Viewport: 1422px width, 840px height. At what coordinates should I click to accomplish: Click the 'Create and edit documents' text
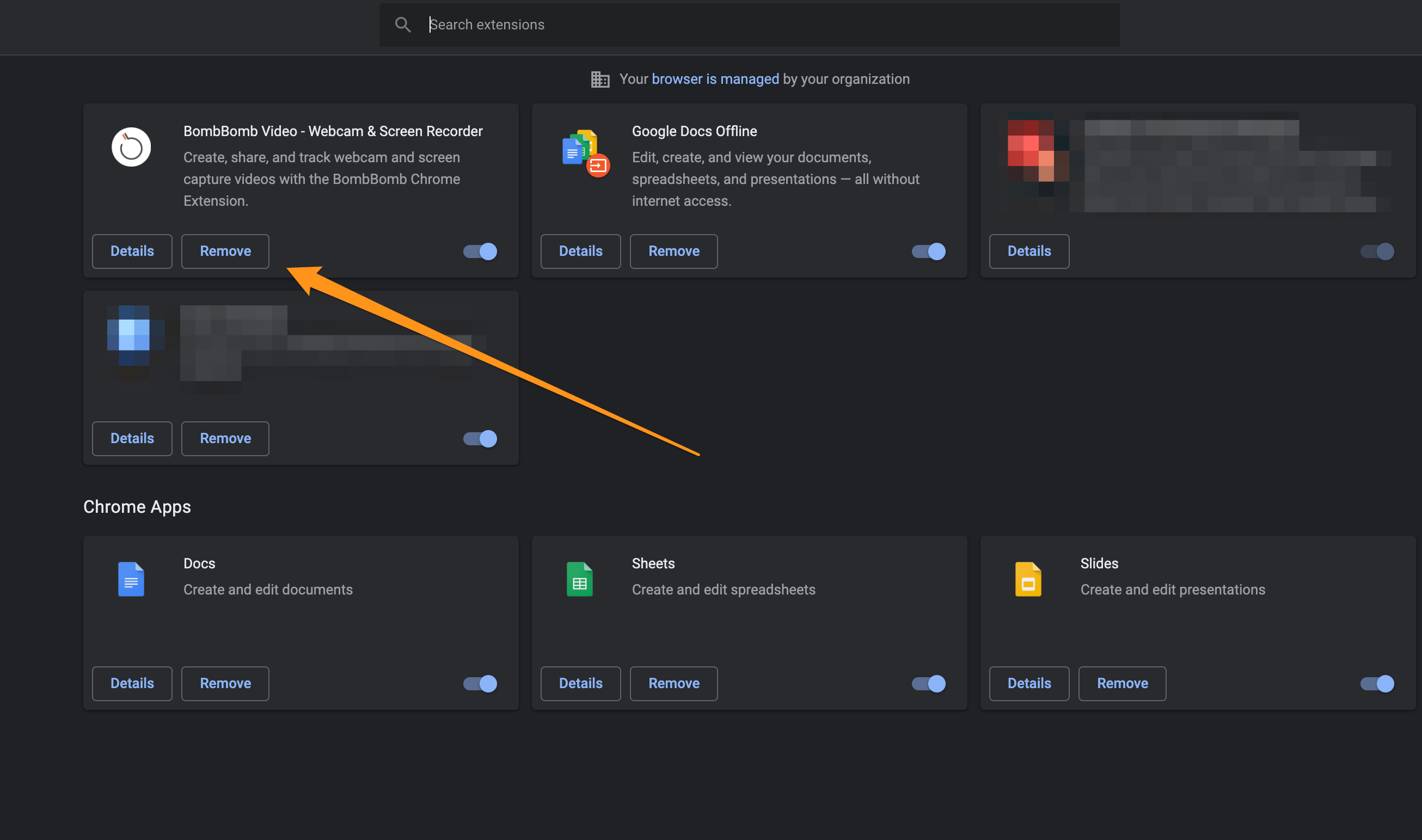268,590
